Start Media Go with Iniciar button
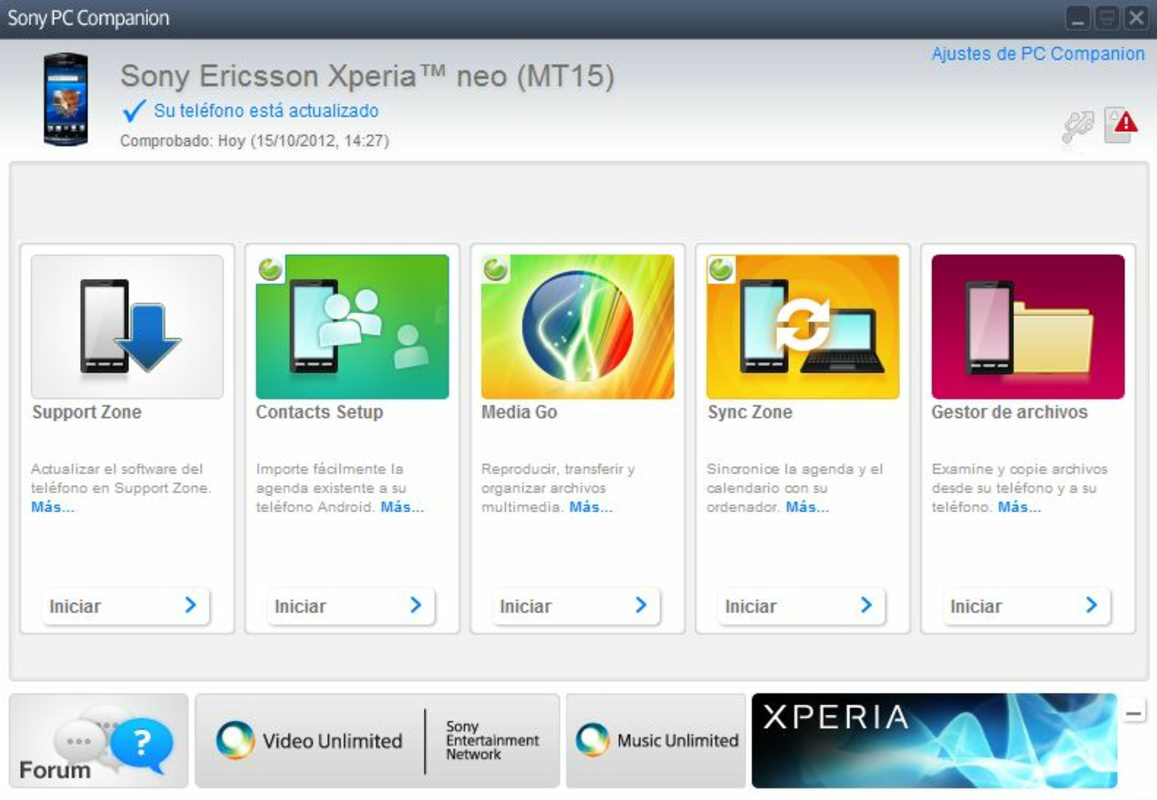 576,606
